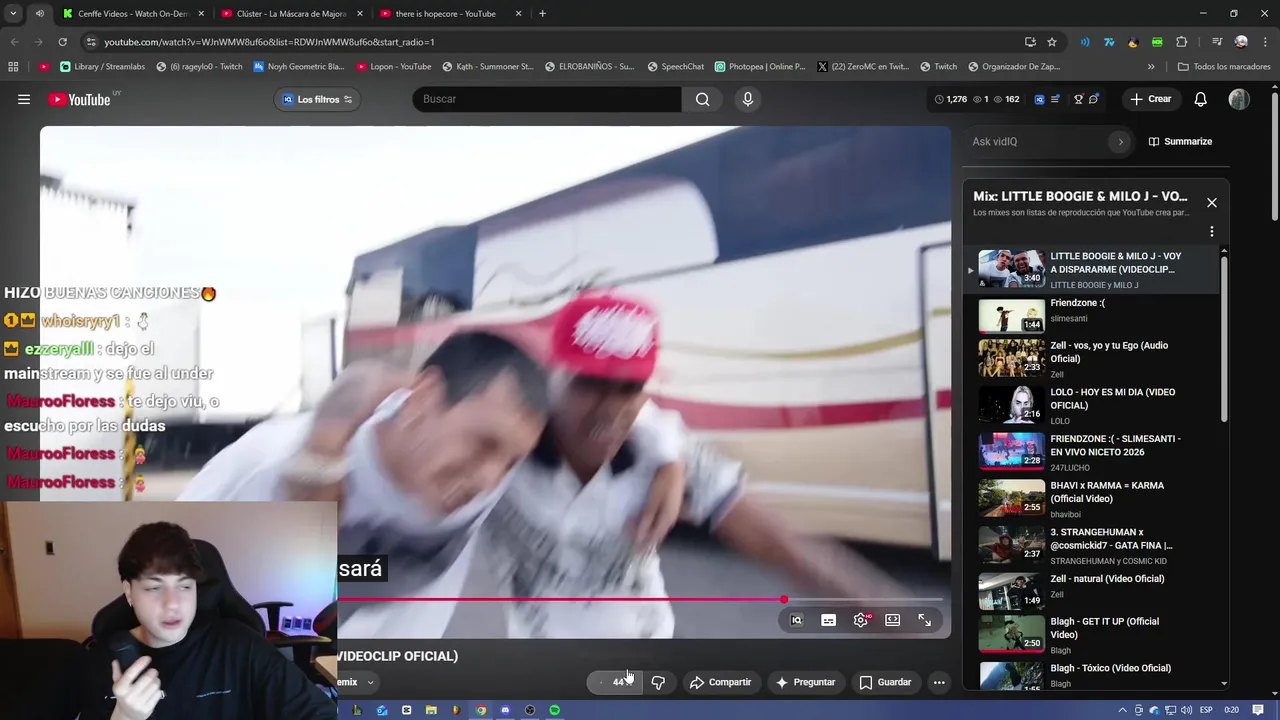Open the Google apps grid in bookmarks bar
The height and width of the screenshot is (720, 1280).
point(13,67)
